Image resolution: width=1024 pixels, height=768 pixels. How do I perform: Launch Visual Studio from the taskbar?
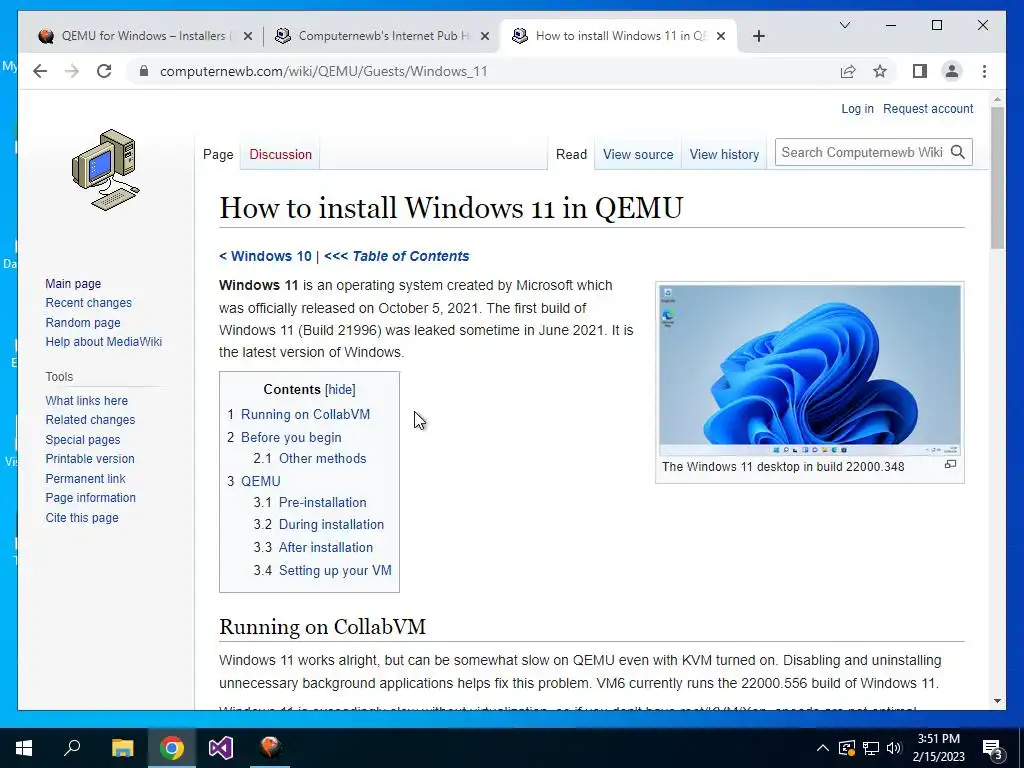(221, 748)
